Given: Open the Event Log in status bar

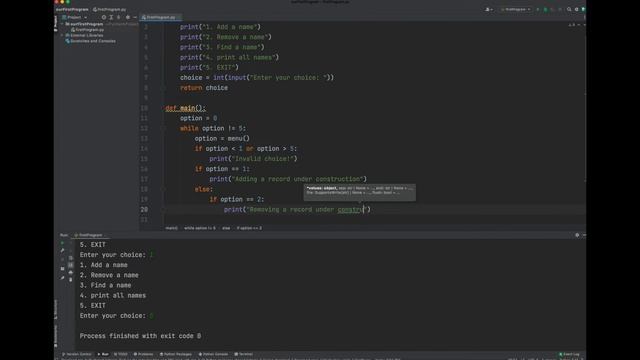Looking at the screenshot, I should coord(569,354).
